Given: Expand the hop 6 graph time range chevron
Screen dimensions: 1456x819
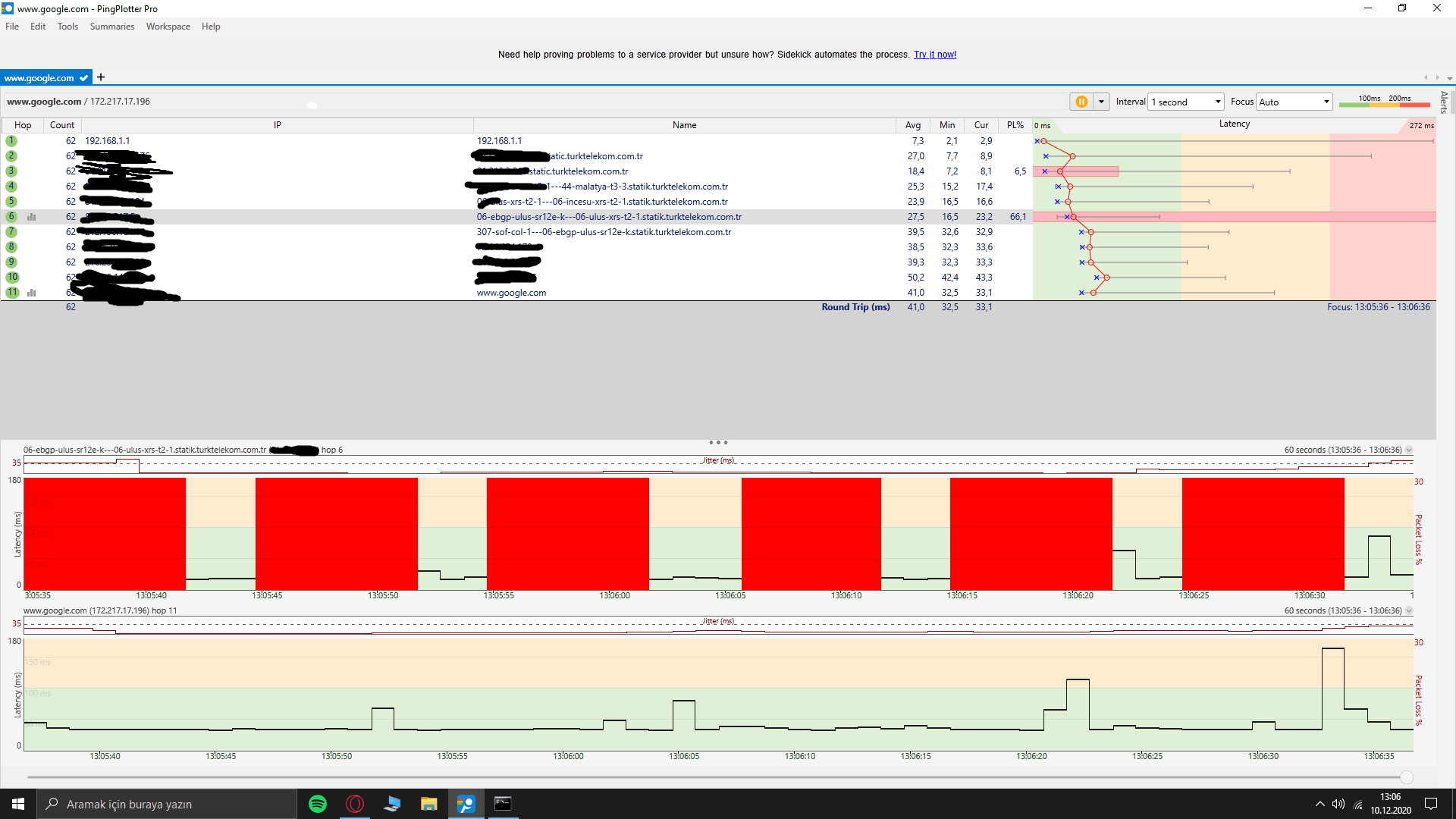Looking at the screenshot, I should (1409, 450).
